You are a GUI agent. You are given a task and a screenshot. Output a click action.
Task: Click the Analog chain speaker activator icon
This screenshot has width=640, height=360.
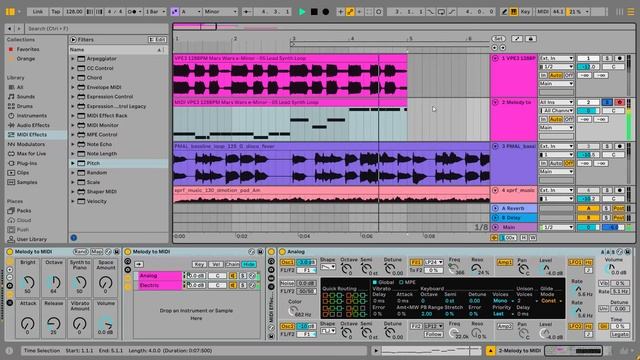[x=233, y=276]
